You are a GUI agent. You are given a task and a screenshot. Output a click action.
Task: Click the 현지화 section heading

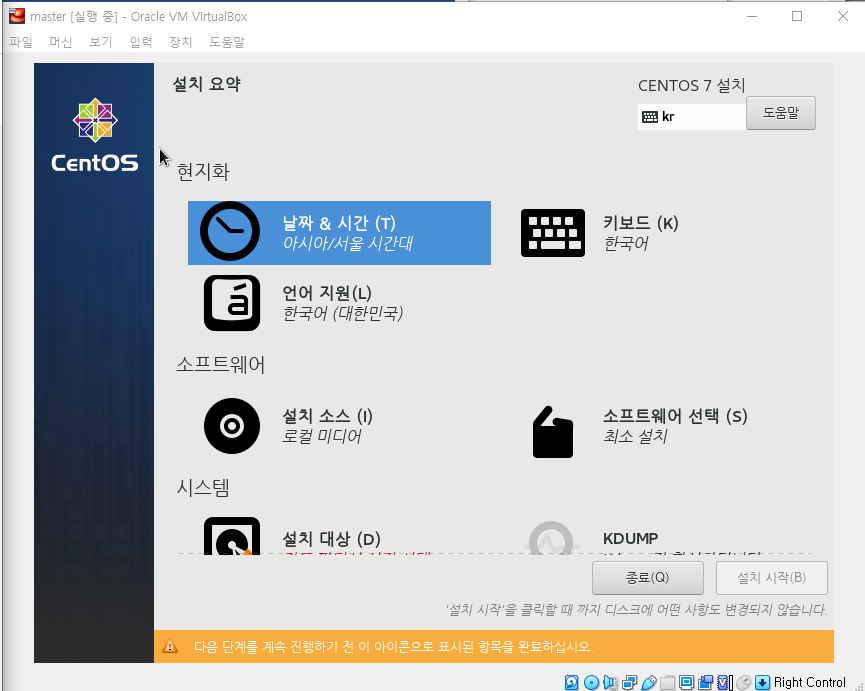click(203, 172)
